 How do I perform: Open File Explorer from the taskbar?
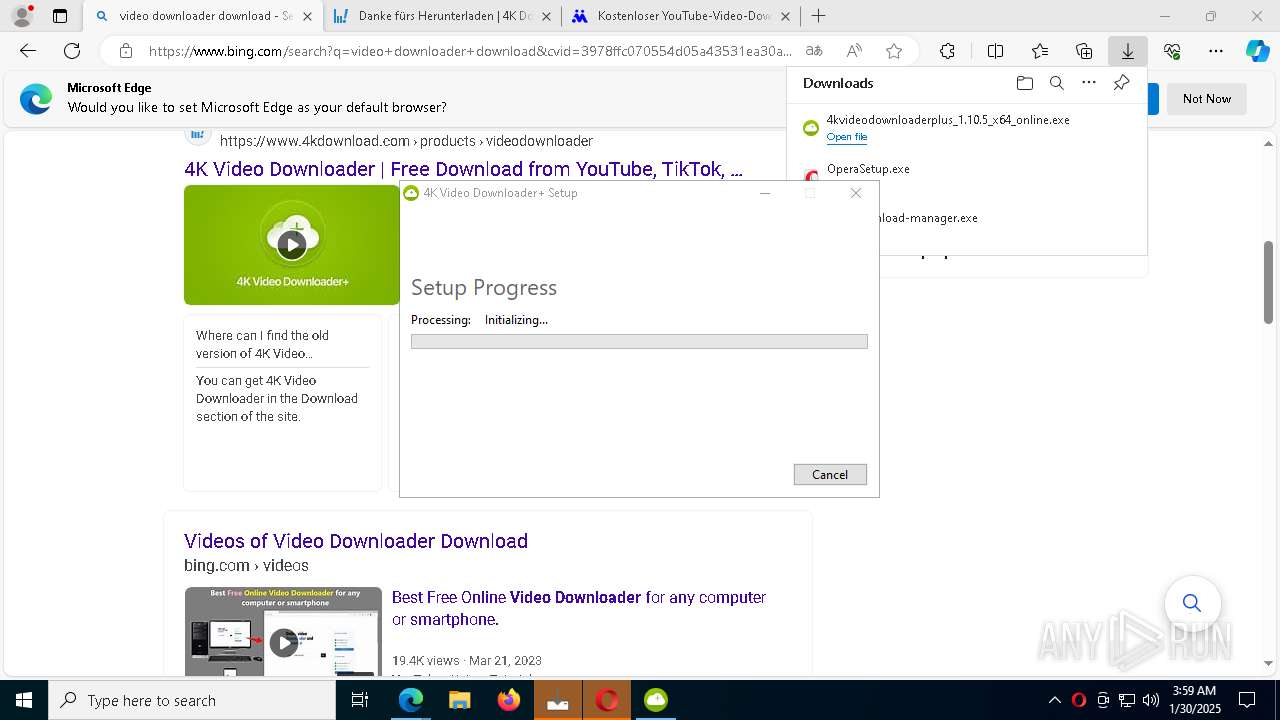[459, 700]
